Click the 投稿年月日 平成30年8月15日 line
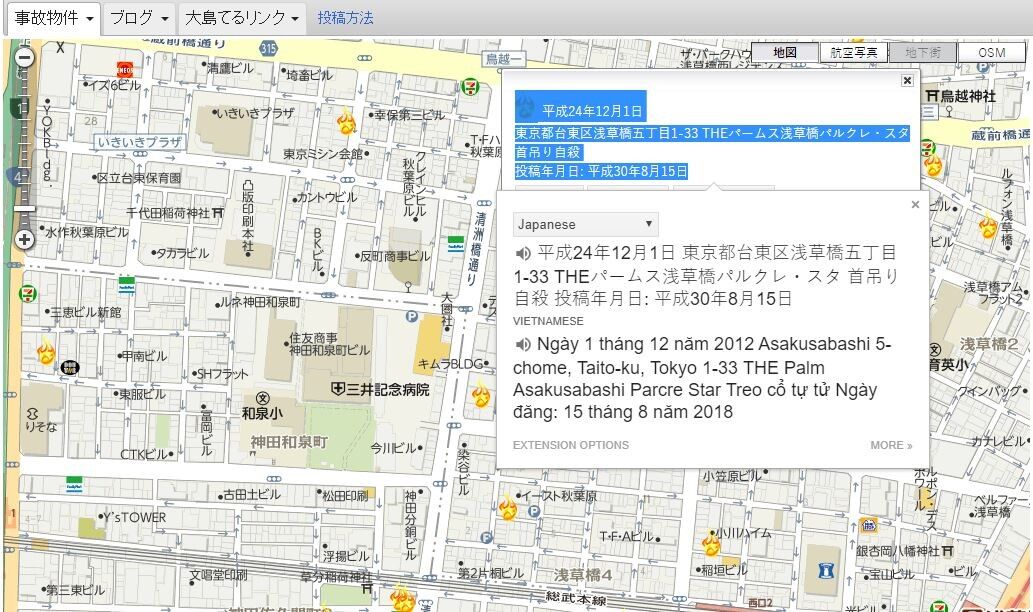Screen dimensions: 1033x612 pyautogui.click(x=601, y=171)
